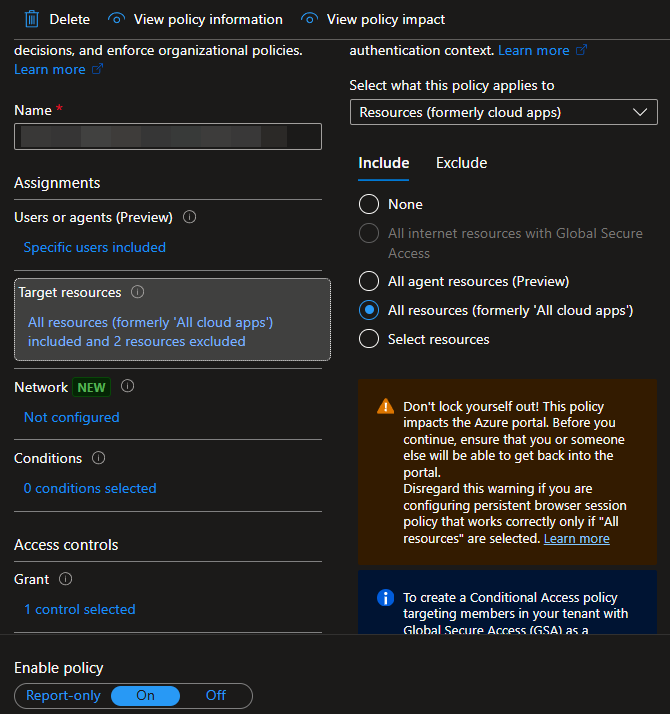This screenshot has height=714, width=670.
Task: Click the external link icon next to left Learn more
Action: 97,69
